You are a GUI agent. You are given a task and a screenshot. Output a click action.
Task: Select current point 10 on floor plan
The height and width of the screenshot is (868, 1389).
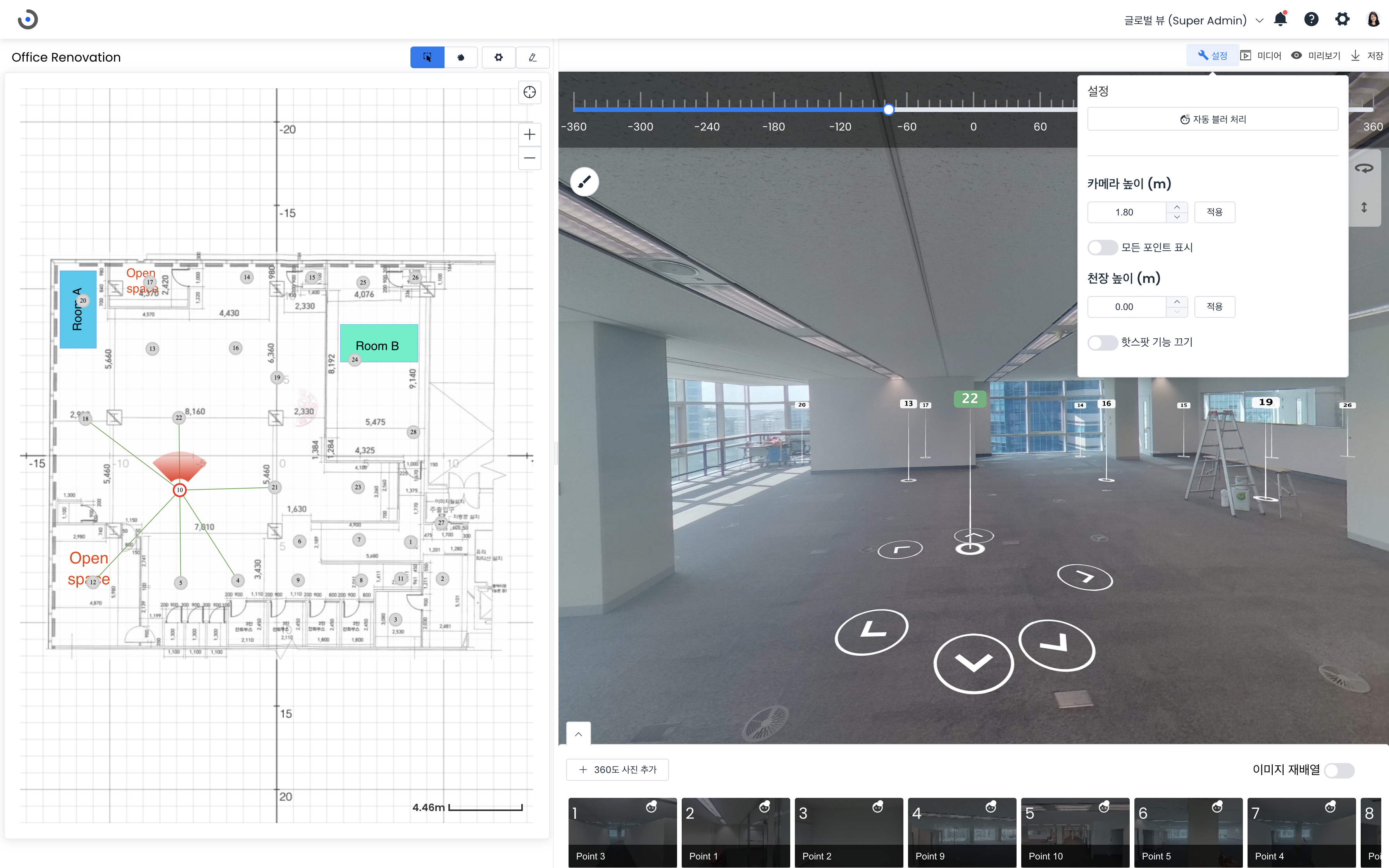[180, 490]
